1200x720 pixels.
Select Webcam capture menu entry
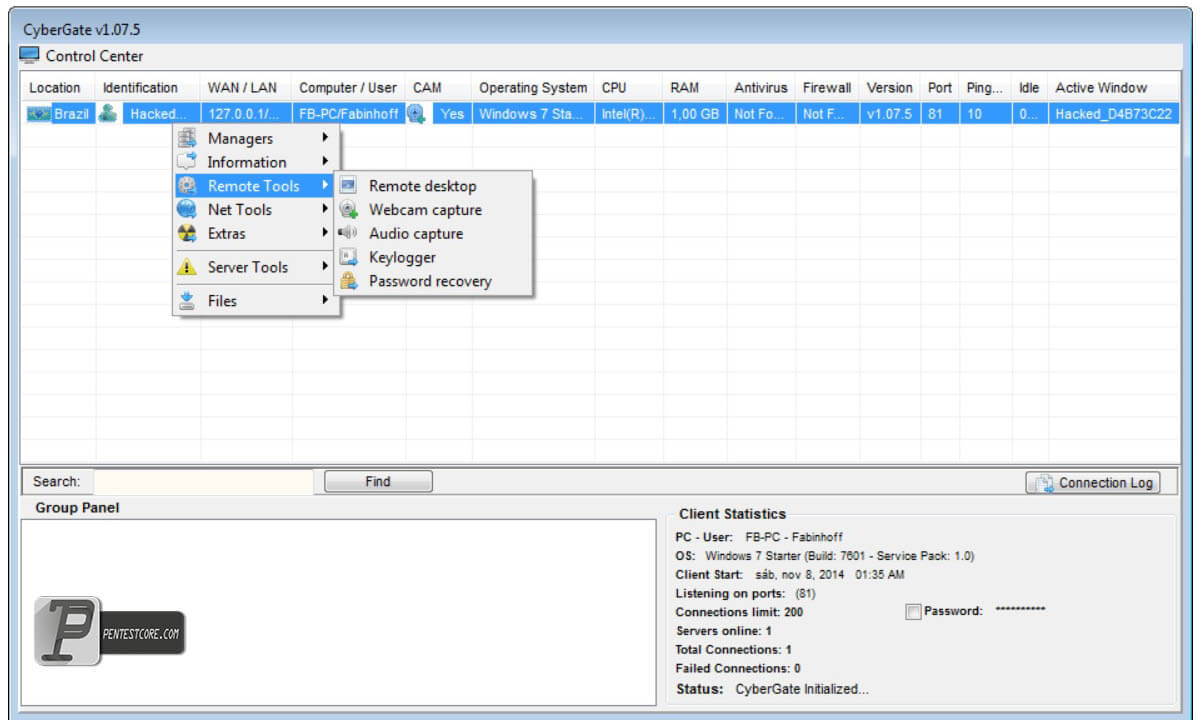432,210
